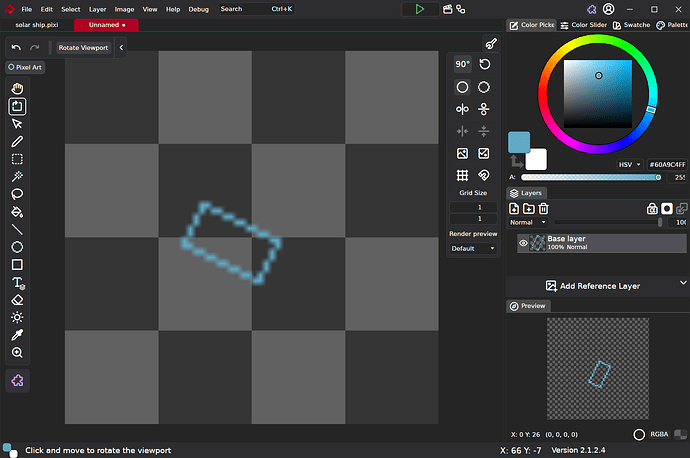Click the white secondary color swatch

pos(536,159)
